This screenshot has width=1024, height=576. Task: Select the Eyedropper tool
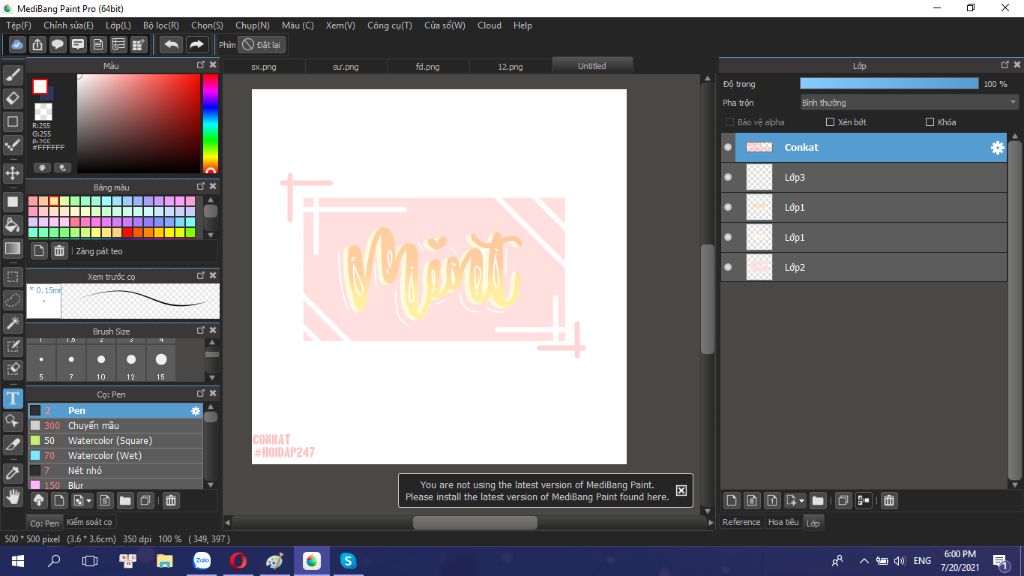click(x=12, y=473)
